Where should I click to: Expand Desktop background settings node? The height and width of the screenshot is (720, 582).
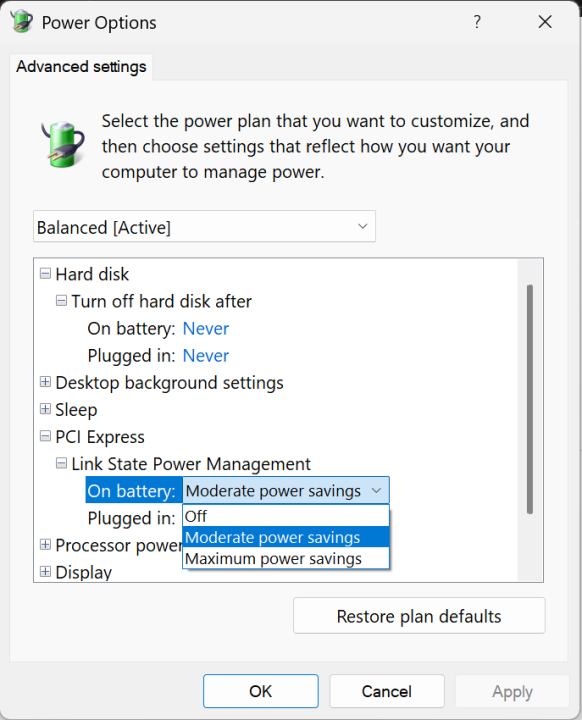[x=45, y=382]
